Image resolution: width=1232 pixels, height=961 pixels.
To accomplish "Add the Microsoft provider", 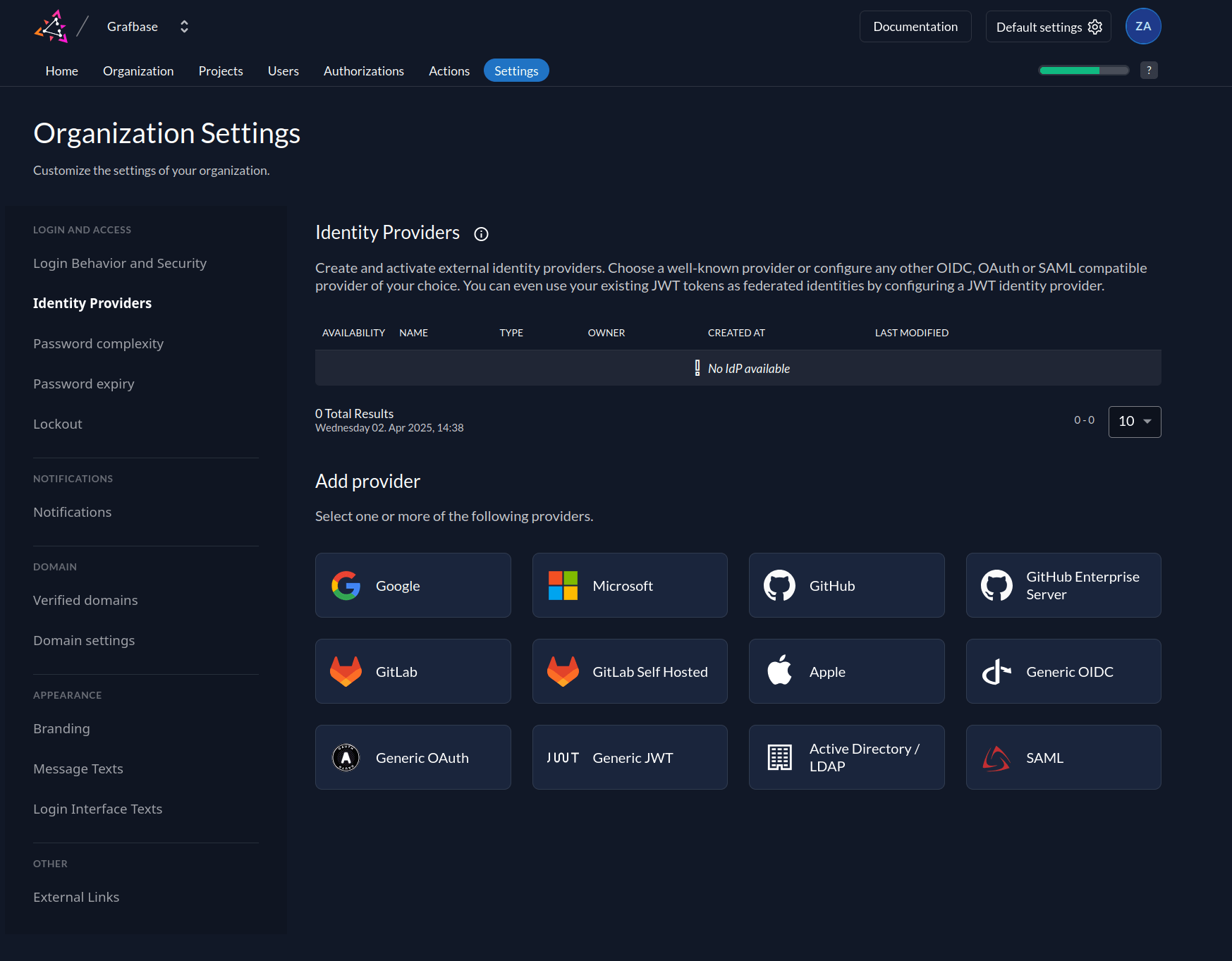I will click(629, 585).
